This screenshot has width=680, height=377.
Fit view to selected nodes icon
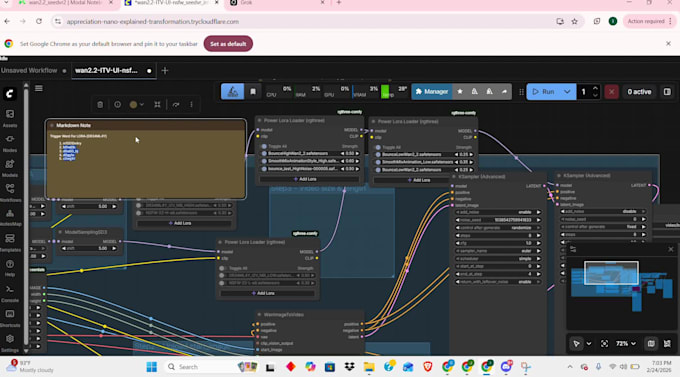604,344
